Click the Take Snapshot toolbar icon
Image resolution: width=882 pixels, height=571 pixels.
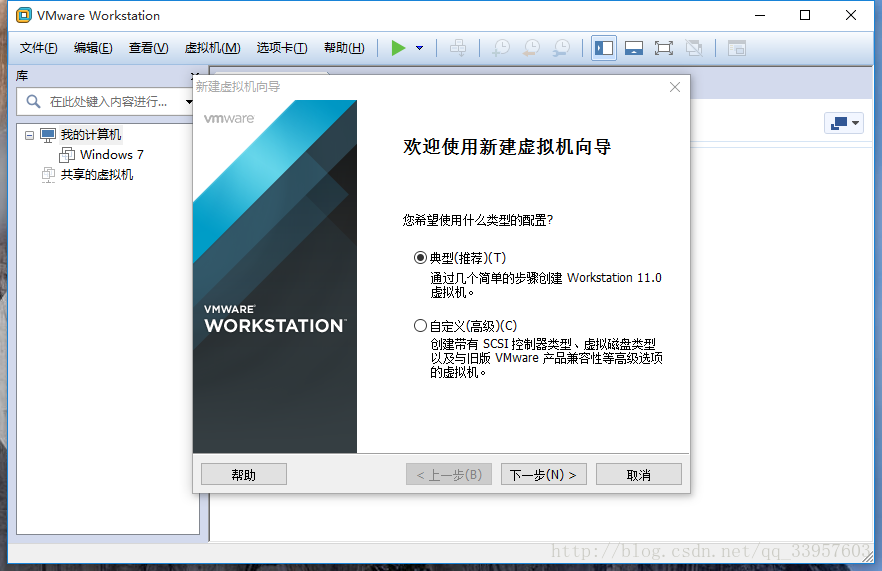[x=501, y=48]
